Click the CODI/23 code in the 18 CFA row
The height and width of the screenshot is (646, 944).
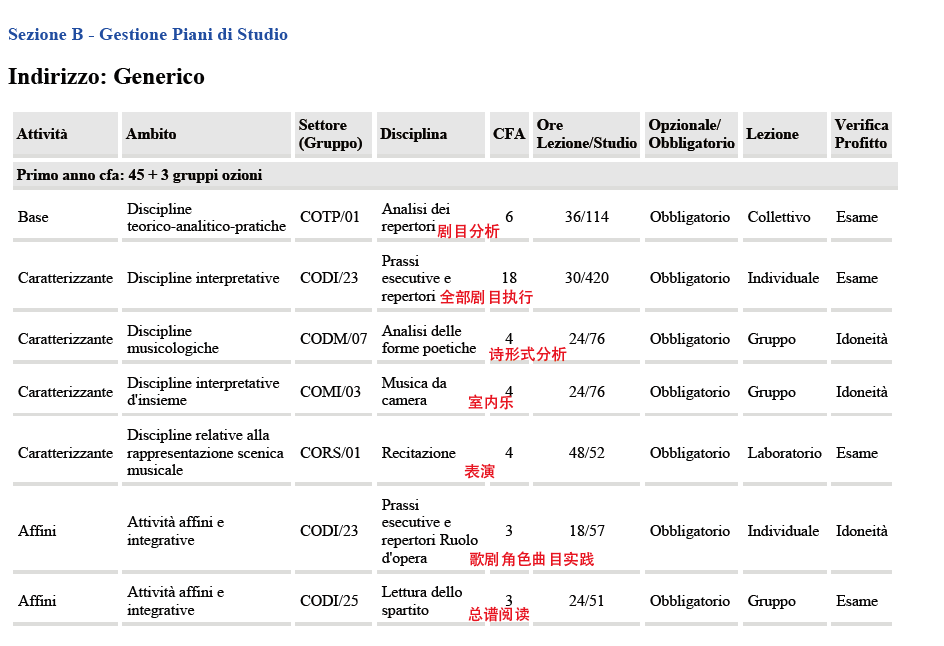tap(329, 278)
